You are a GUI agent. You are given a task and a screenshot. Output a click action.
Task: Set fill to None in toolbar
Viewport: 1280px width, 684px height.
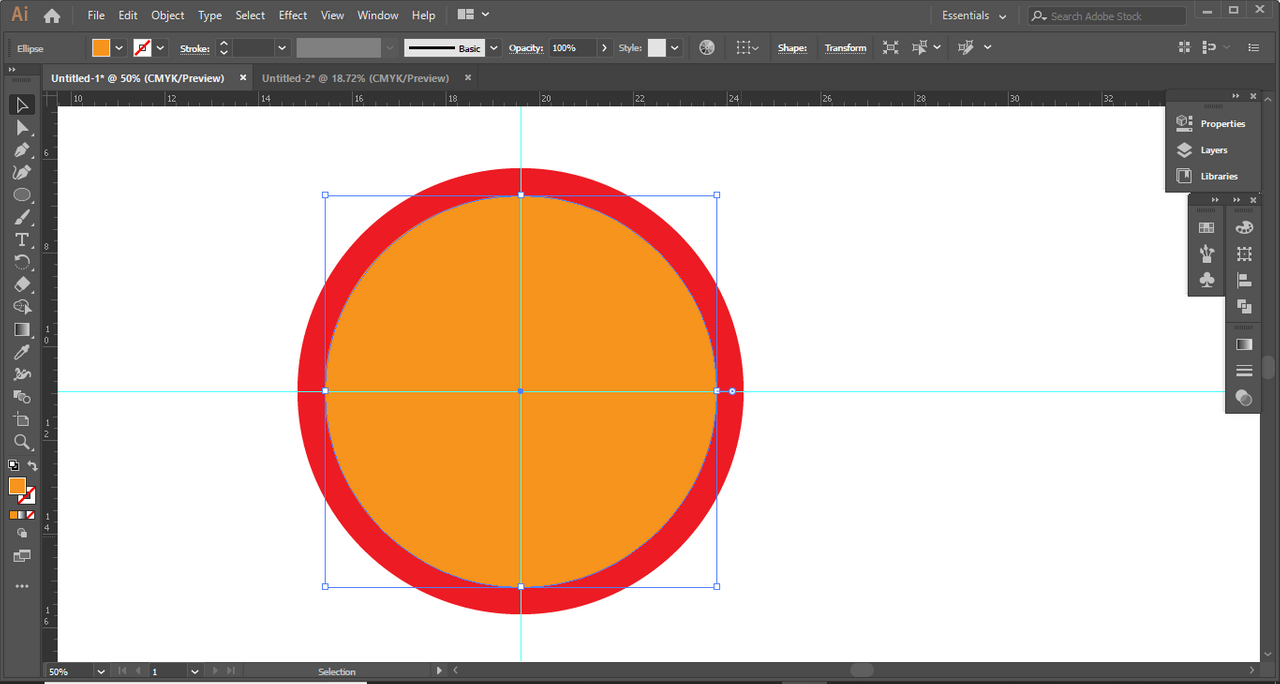coord(30,515)
